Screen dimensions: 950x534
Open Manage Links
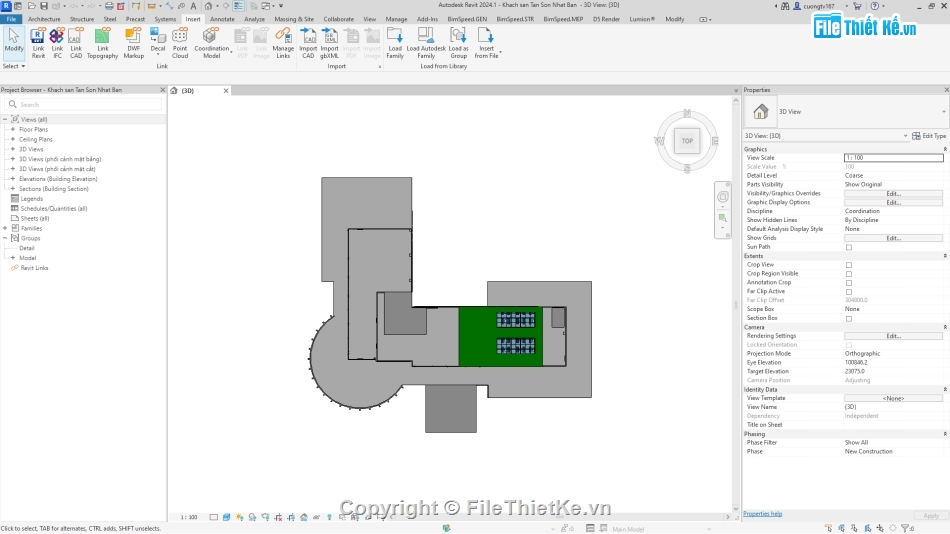coord(283,42)
